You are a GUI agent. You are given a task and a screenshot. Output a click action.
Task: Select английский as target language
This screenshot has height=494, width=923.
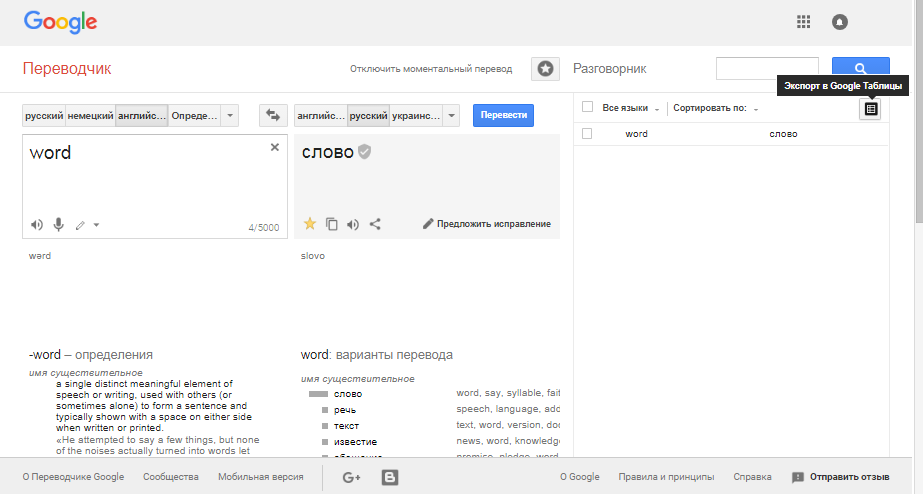[321, 115]
